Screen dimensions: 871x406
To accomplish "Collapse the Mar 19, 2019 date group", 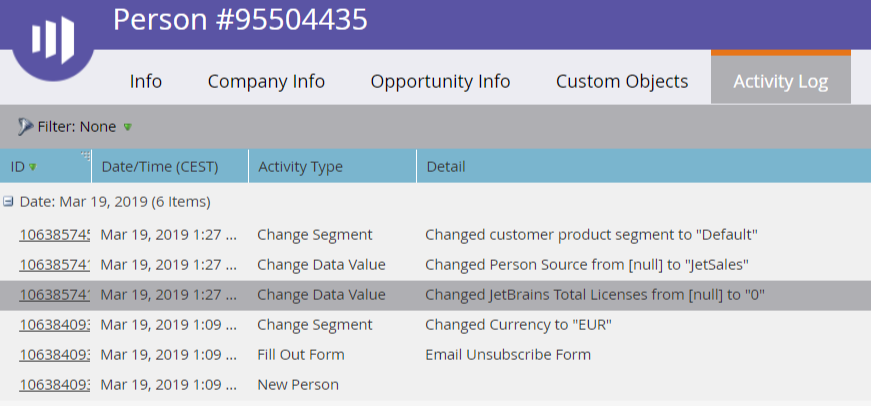I will coord(8,202).
